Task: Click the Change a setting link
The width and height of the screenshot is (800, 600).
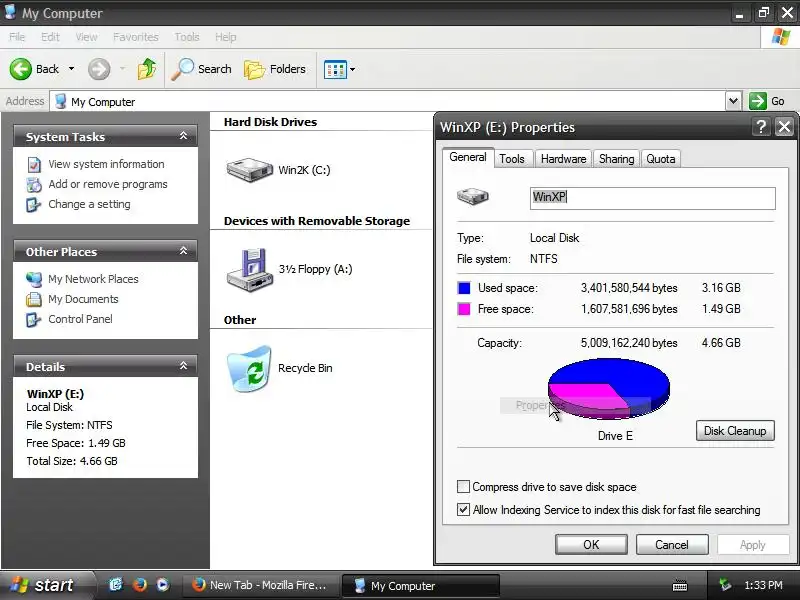Action: click(89, 204)
